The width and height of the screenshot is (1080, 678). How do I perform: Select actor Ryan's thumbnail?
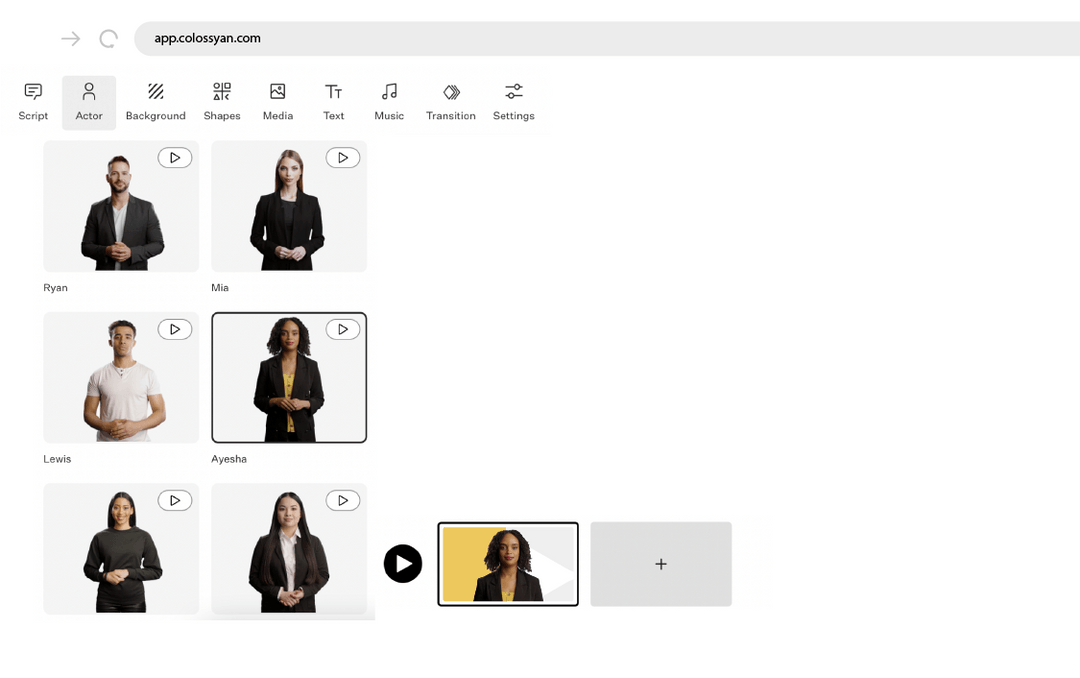[x=120, y=206]
